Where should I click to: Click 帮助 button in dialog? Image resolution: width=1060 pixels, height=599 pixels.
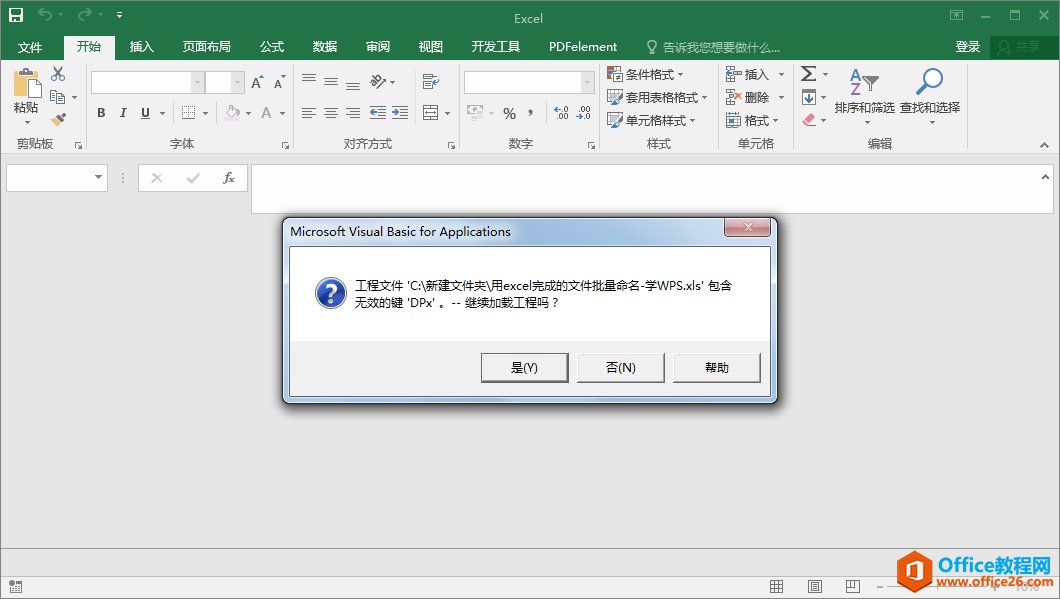[x=717, y=367]
